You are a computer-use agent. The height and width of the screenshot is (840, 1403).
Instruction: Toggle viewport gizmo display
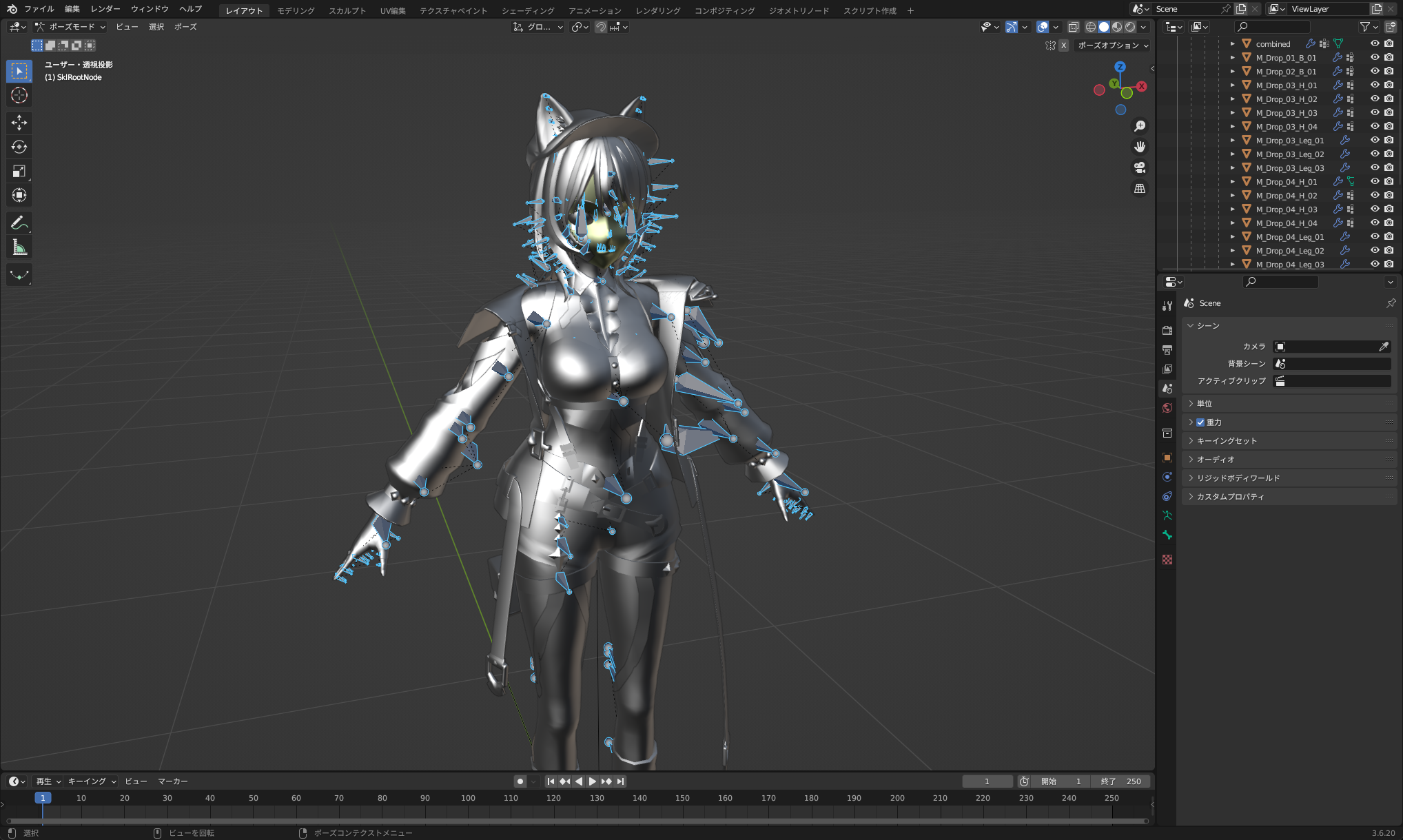pyautogui.click(x=1011, y=27)
